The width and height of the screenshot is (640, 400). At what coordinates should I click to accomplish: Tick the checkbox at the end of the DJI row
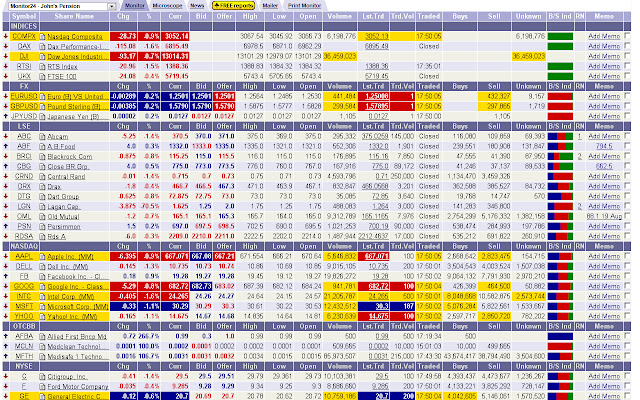[x=627, y=56]
